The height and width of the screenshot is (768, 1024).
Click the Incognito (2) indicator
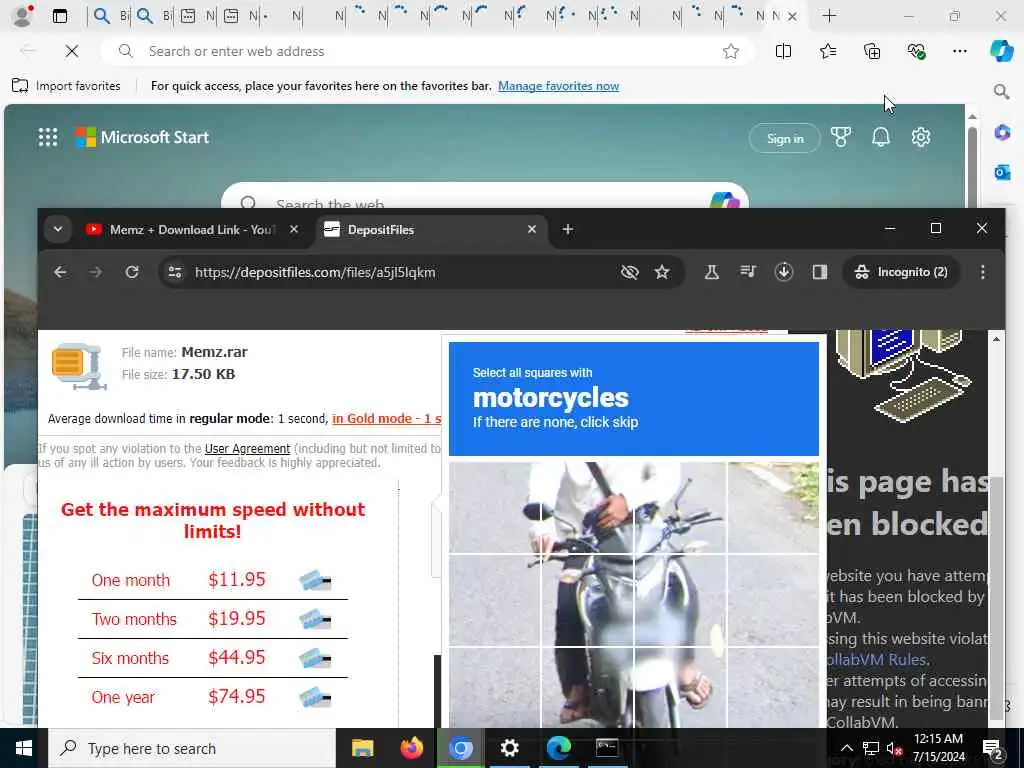(901, 272)
